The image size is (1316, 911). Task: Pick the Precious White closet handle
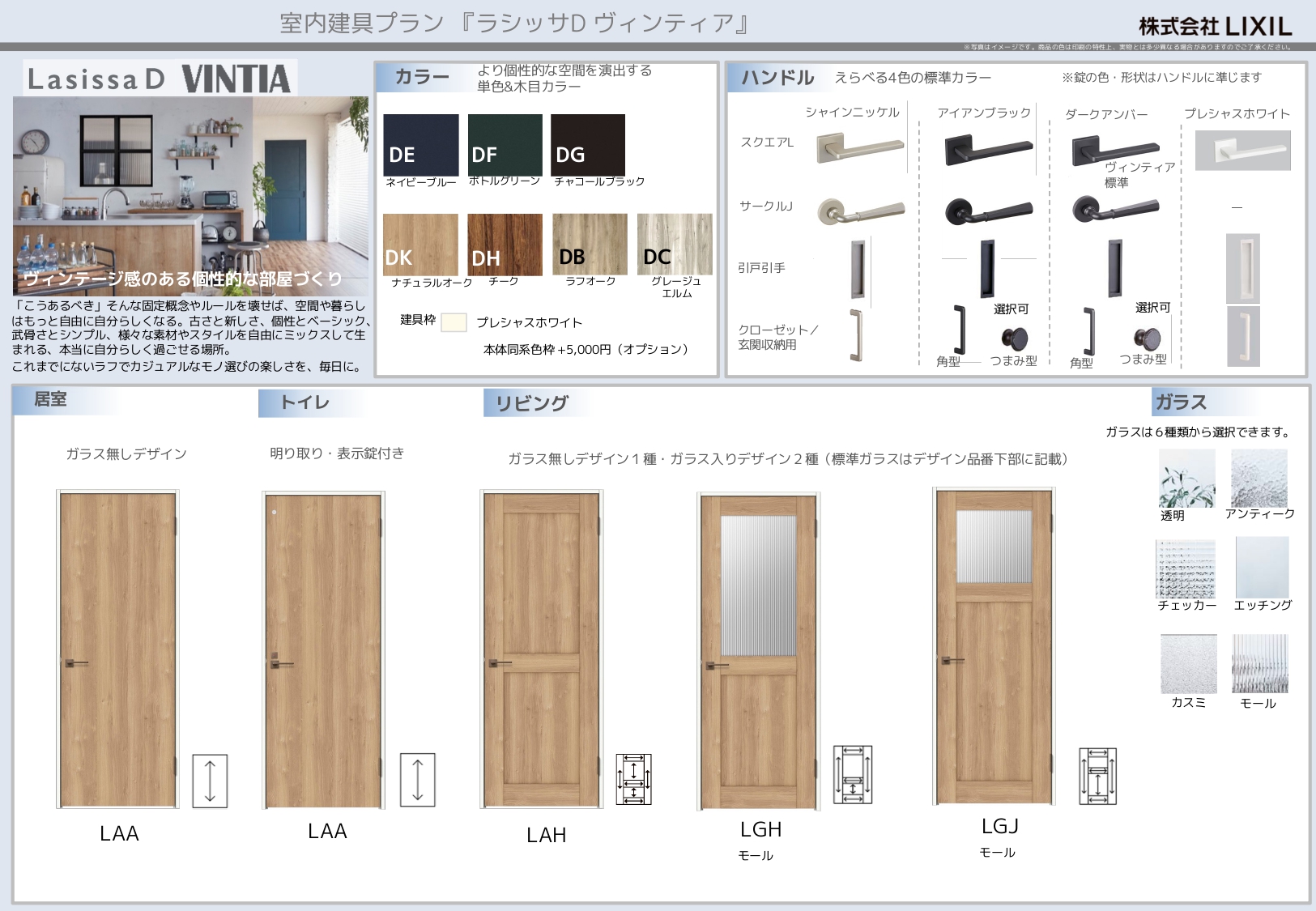pyautogui.click(x=1243, y=336)
